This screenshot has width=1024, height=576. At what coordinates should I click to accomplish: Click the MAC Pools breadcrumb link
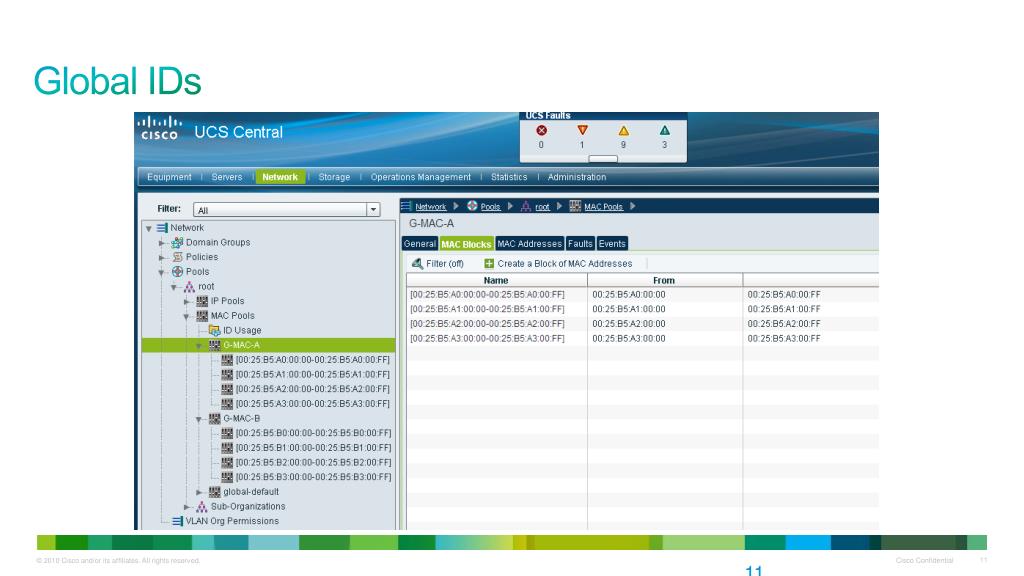tap(603, 207)
